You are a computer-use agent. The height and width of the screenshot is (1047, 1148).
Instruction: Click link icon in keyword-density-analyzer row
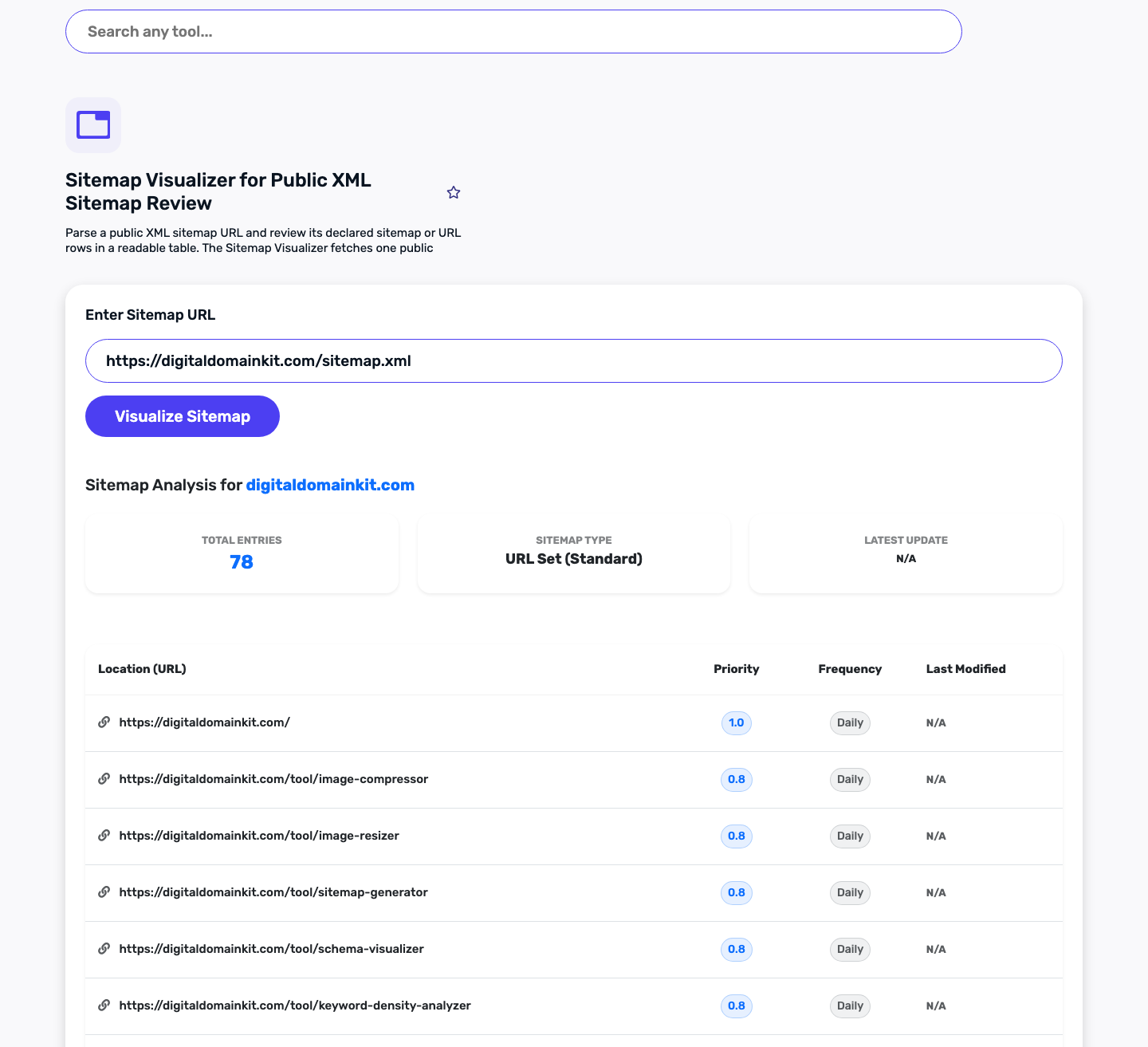click(104, 1006)
